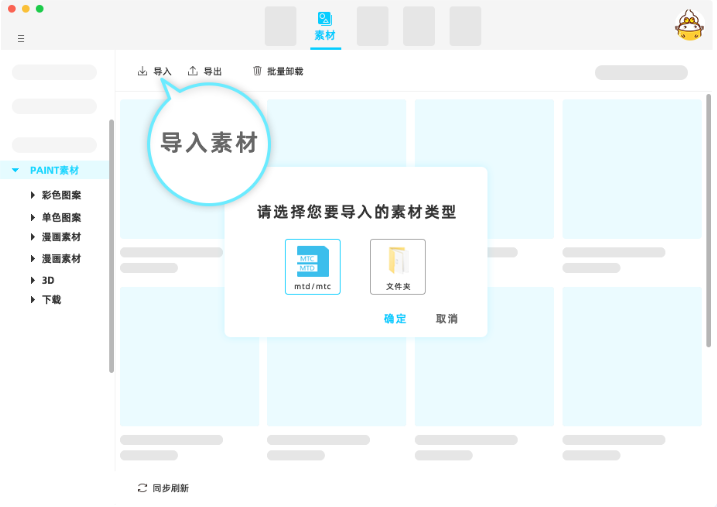Image resolution: width=717 pixels, height=507 pixels.
Task: Click the 导出 toolbar label
Action: 213,71
